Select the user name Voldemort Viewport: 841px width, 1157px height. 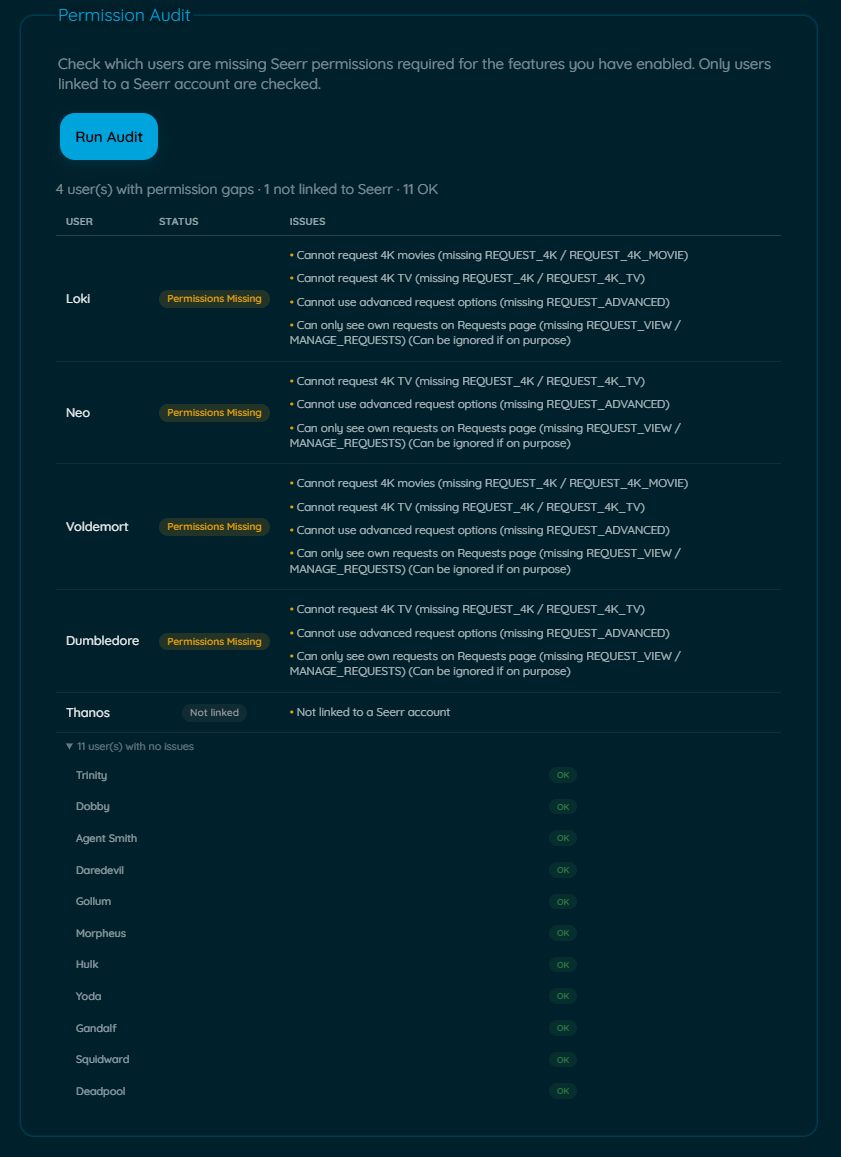click(97, 527)
